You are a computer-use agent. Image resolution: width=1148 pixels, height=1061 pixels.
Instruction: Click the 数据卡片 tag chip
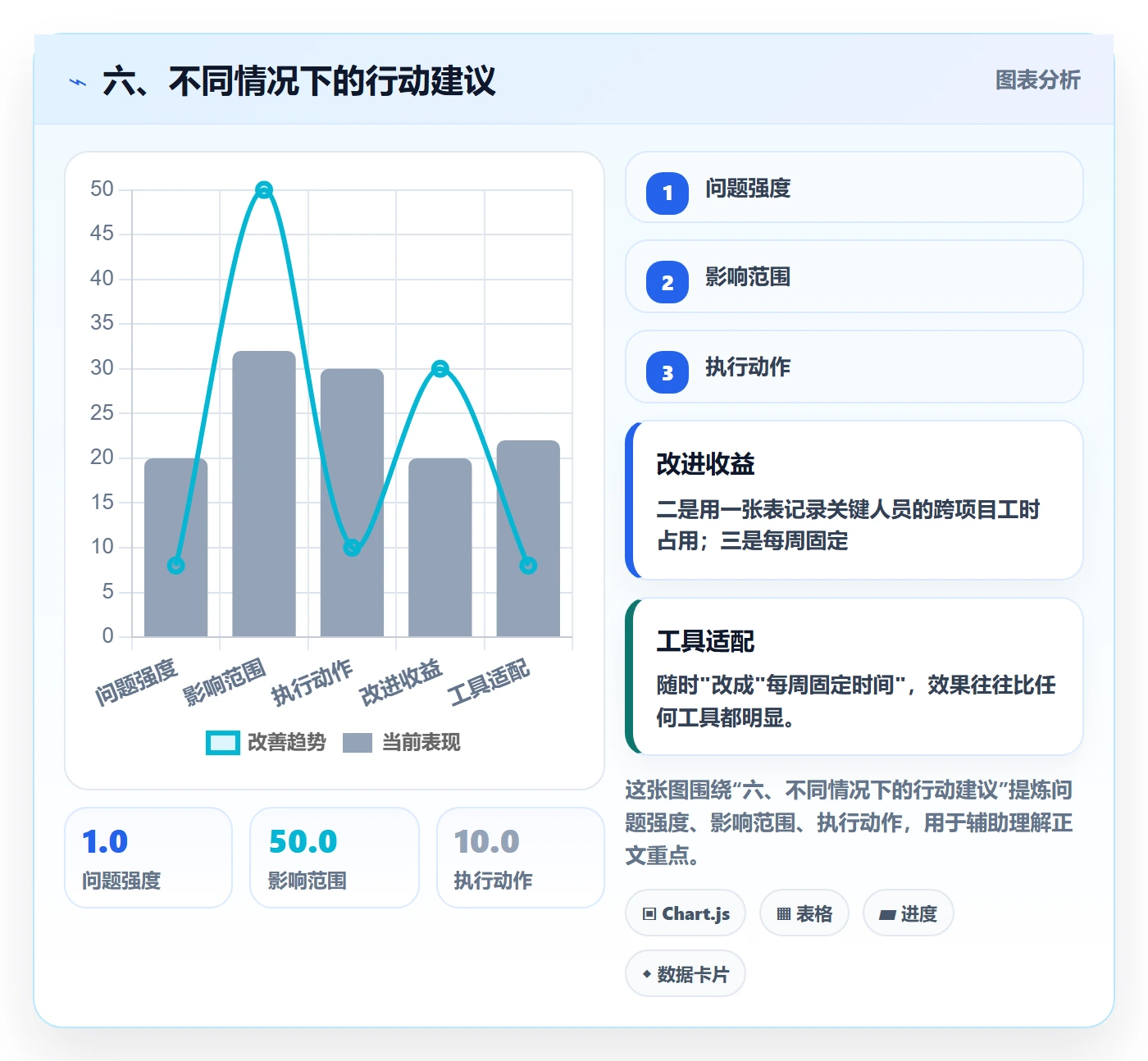pyautogui.click(x=686, y=973)
